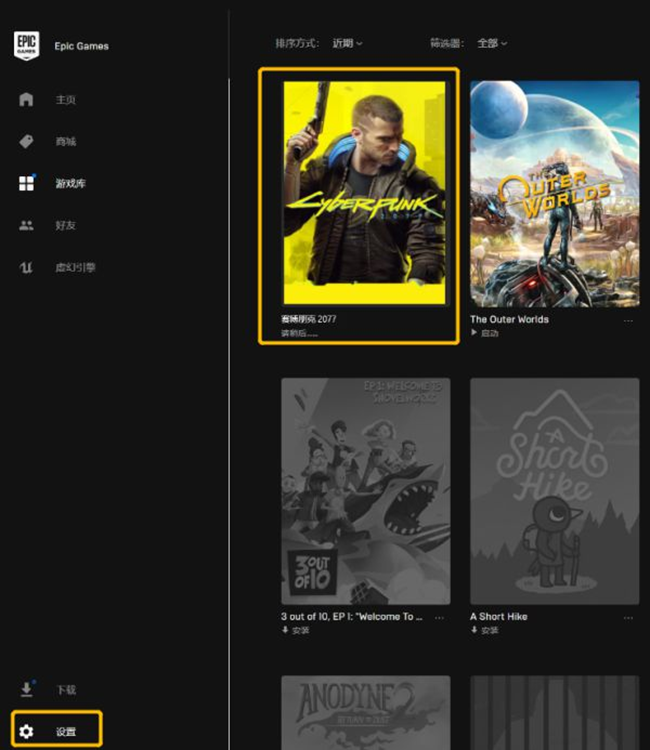650x750 pixels.
Task: Click The Outer Worlds cover image
Action: 554,193
